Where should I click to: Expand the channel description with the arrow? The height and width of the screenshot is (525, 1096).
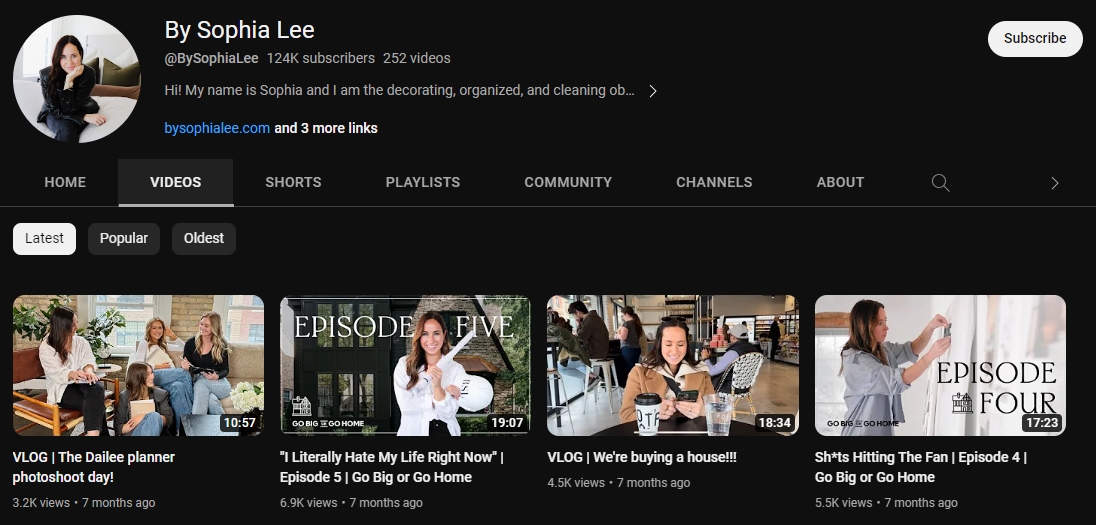[652, 91]
